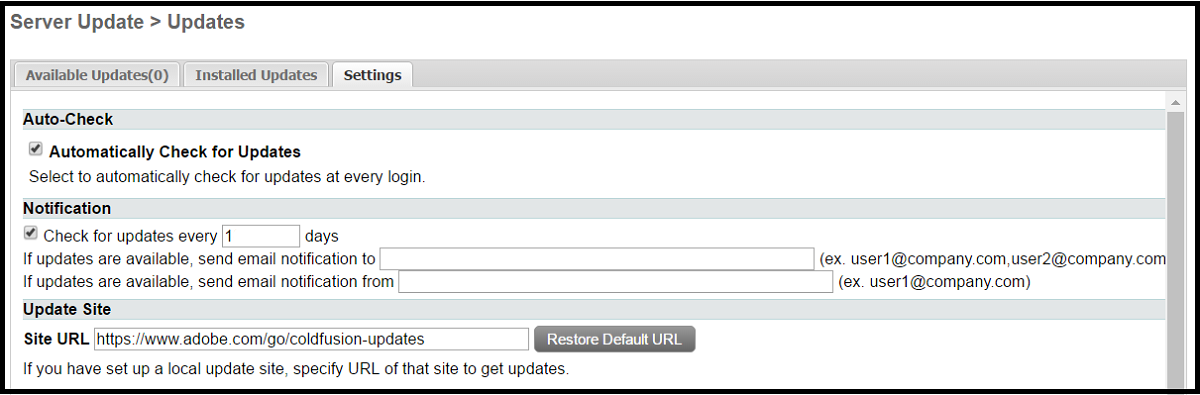Image resolution: width=1200 pixels, height=395 pixels.
Task: Click the scrollbar up arrow
Action: tap(1175, 102)
